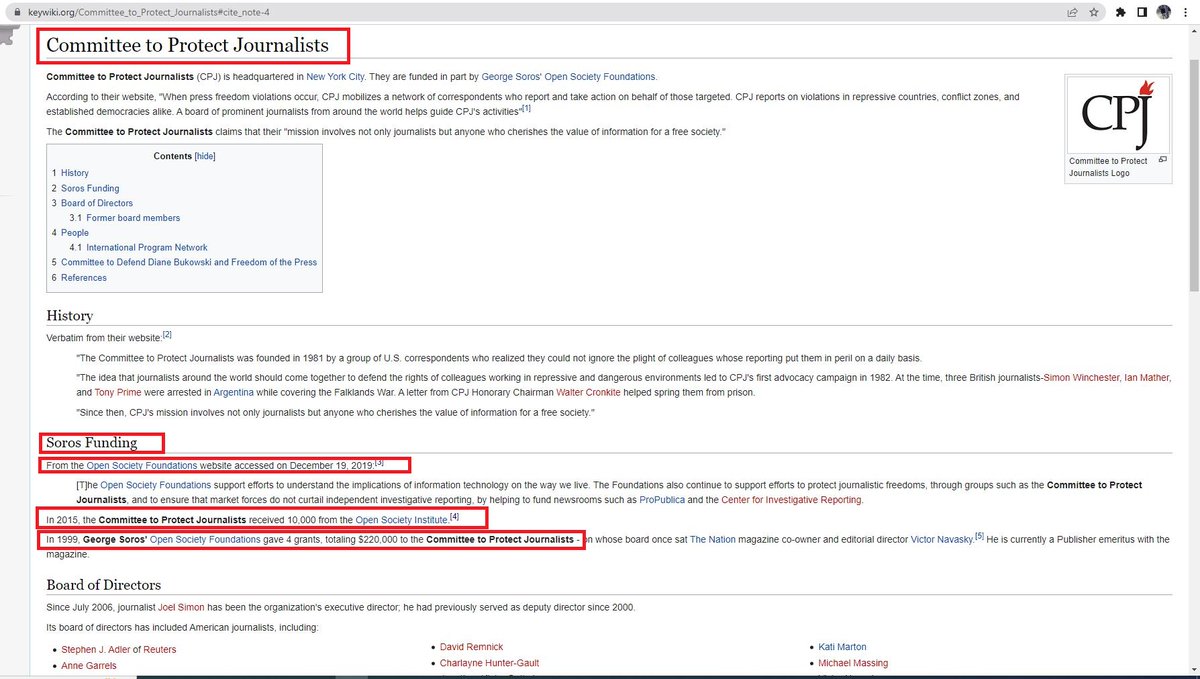Image resolution: width=1200 pixels, height=679 pixels.
Task: Open Joel Simon link
Action: point(182,608)
